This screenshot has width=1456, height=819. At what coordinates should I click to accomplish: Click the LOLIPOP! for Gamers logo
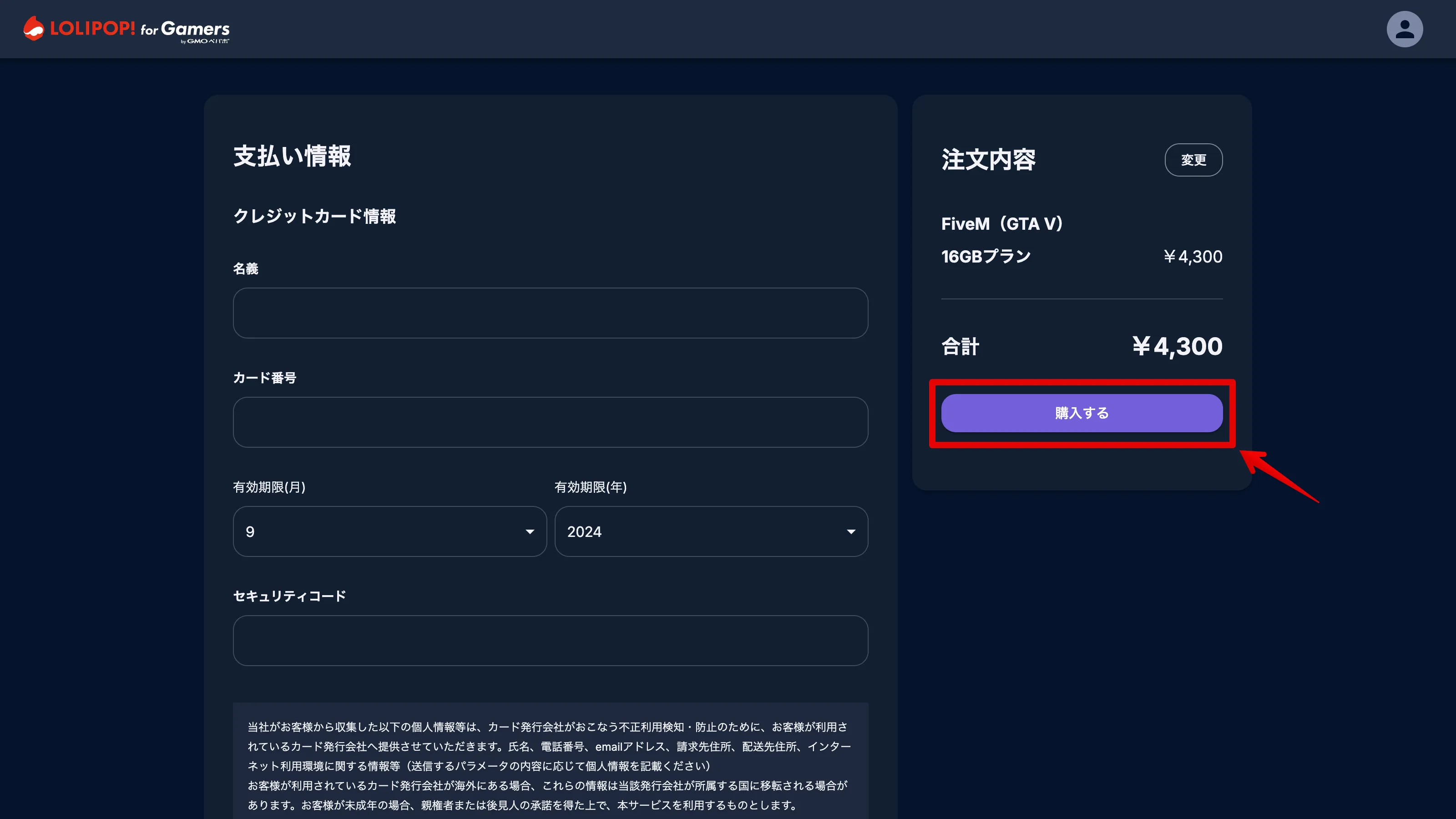(126, 29)
